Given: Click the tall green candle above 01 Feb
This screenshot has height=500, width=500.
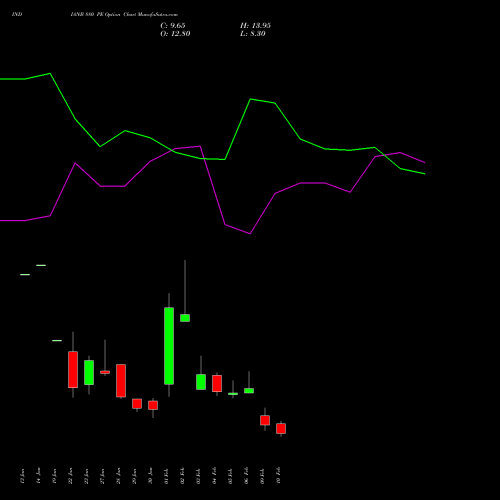Looking at the screenshot, I should point(169,346).
